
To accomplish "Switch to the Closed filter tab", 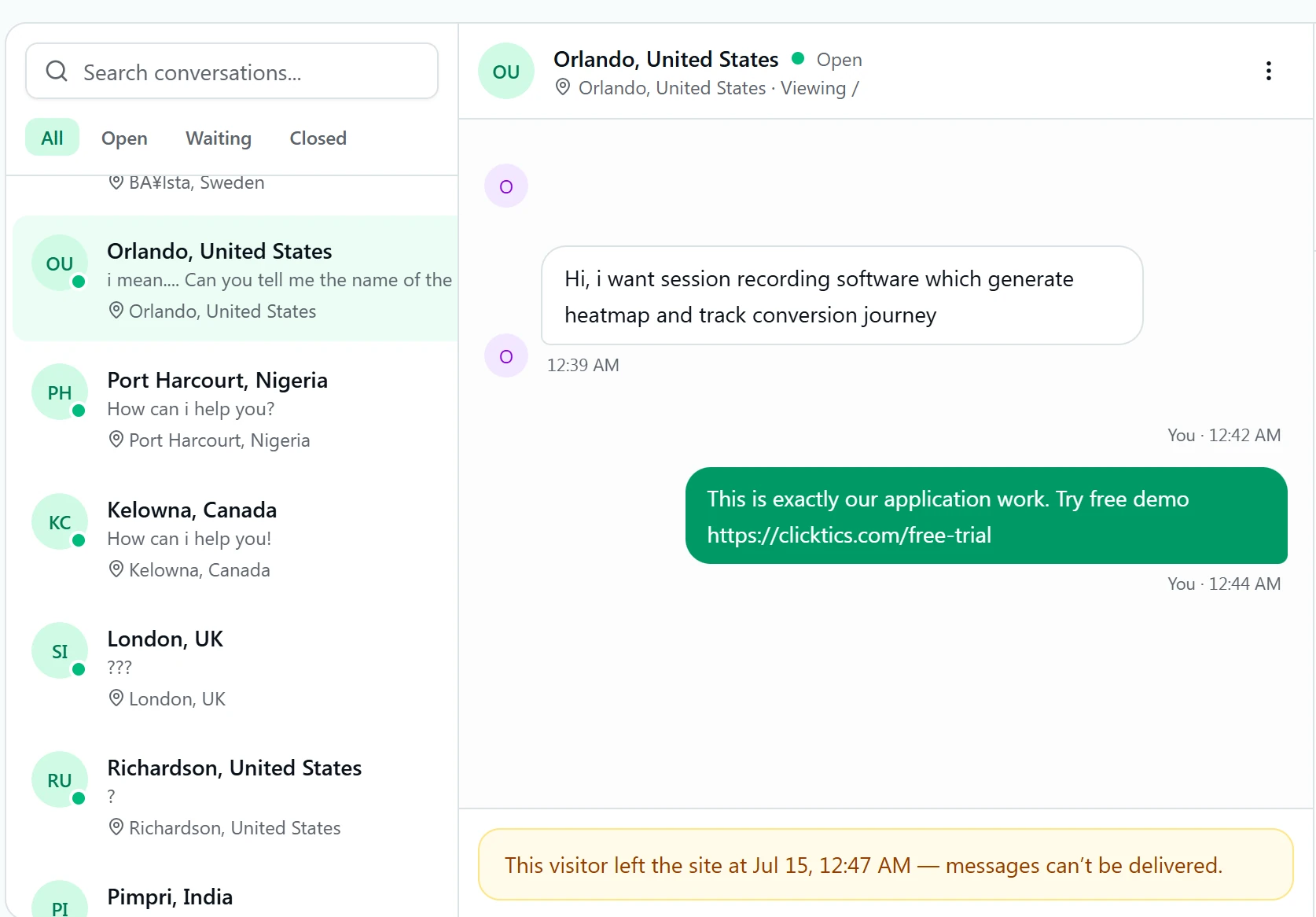I will pyautogui.click(x=318, y=138).
